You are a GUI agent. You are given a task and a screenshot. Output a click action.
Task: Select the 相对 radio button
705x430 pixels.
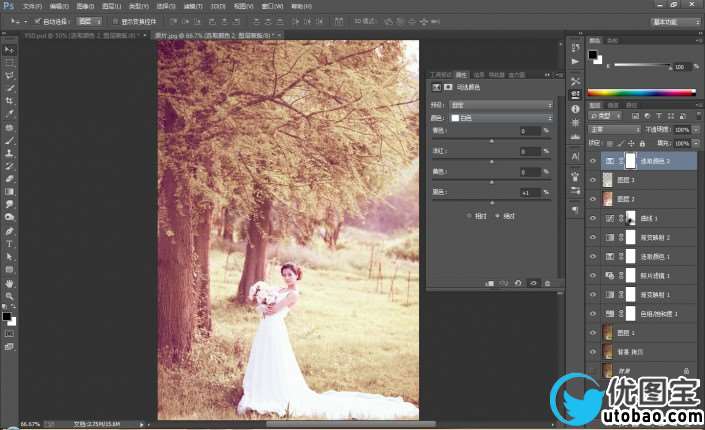[x=469, y=215]
